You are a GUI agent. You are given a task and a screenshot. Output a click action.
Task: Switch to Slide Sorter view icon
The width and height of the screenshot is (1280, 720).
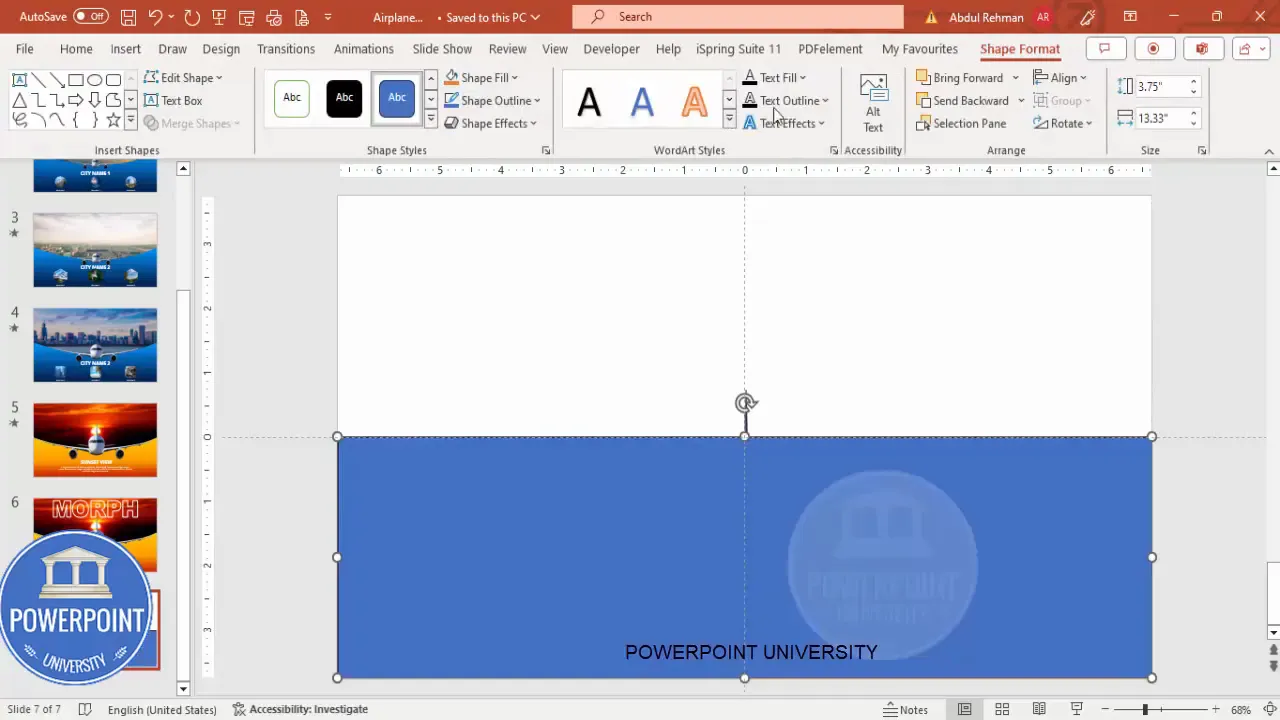pyautogui.click(x=1002, y=709)
